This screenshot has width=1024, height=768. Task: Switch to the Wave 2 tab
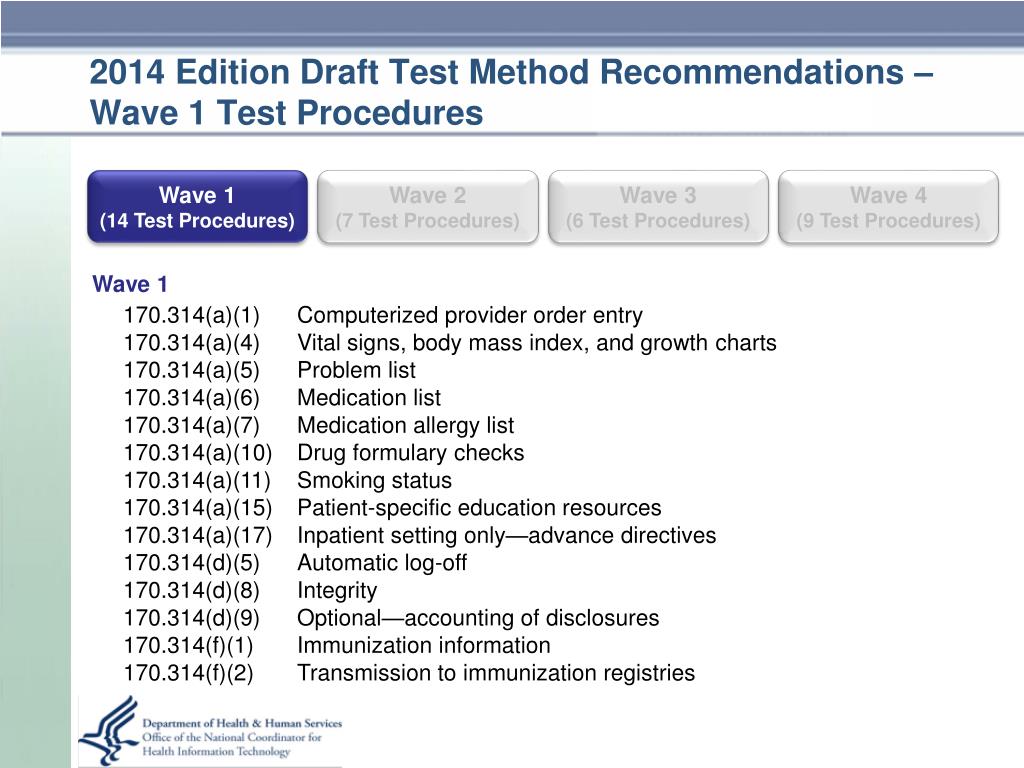(x=428, y=207)
